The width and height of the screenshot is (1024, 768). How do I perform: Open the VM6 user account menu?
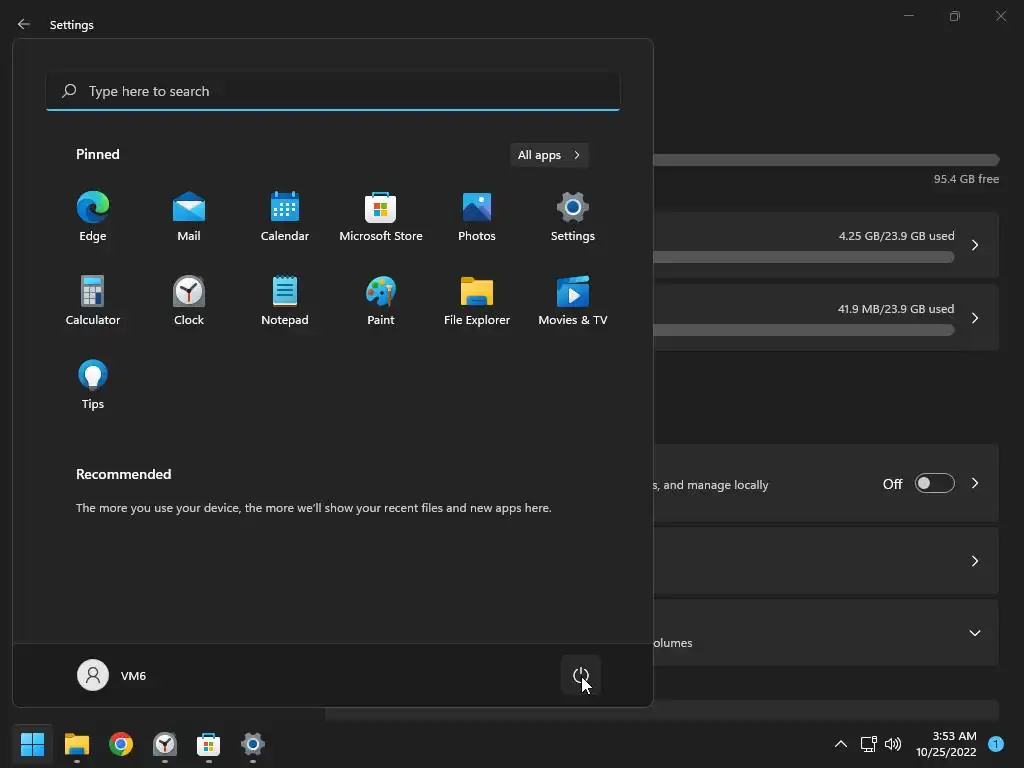(112, 675)
